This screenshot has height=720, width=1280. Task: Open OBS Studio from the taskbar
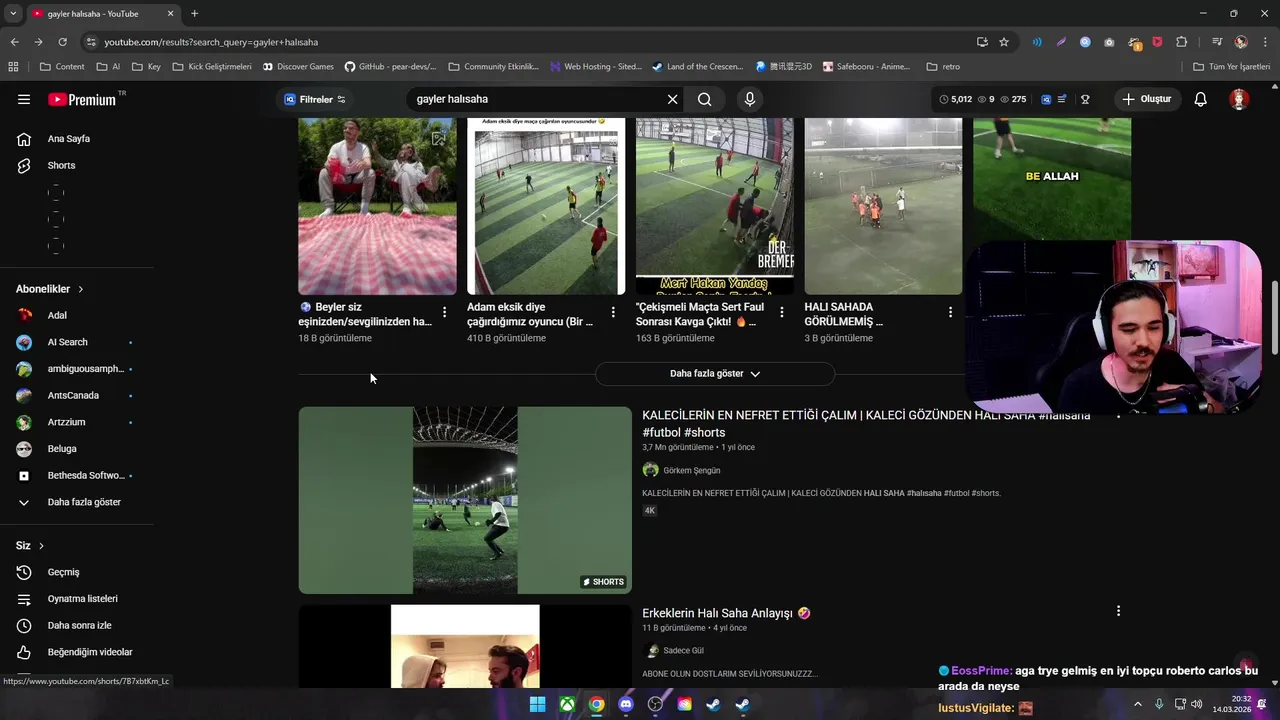click(655, 704)
